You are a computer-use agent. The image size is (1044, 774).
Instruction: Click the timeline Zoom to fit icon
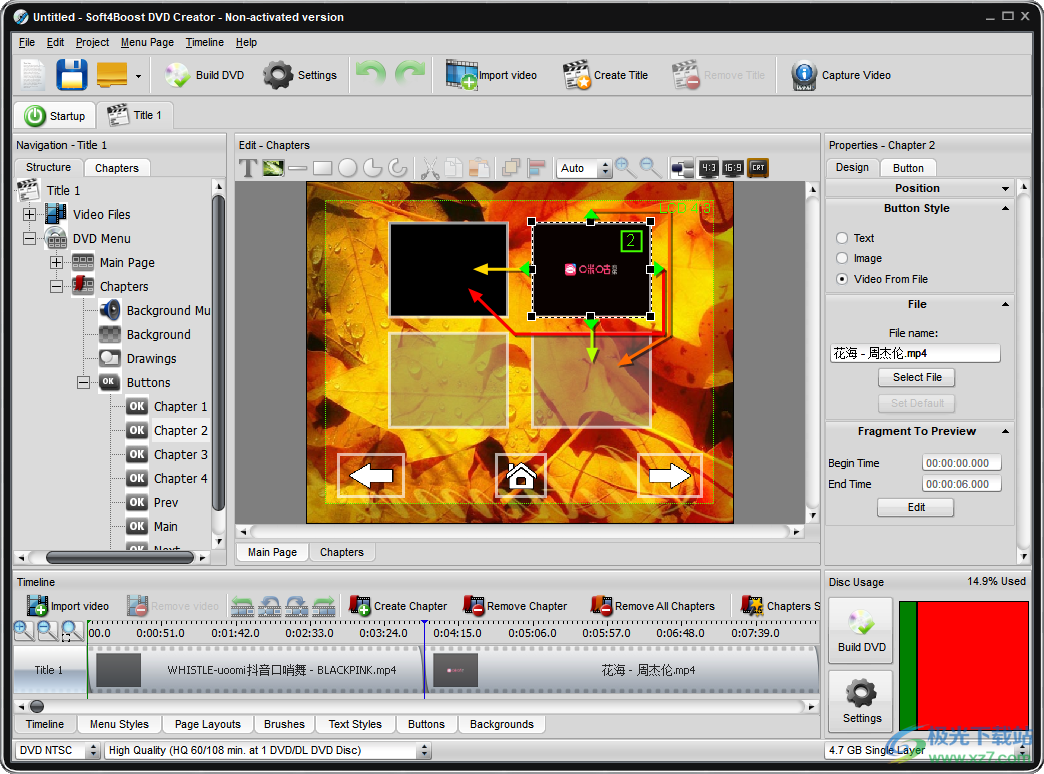[71, 630]
